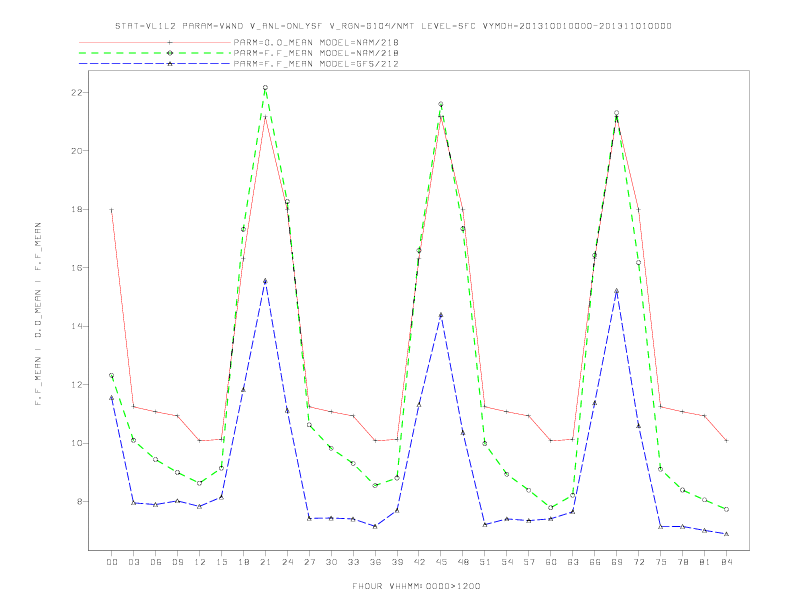Select legend label PARM=F.F_MEAN MODEL=NAM/218
Screen dimensions: 792x612
point(316,53)
